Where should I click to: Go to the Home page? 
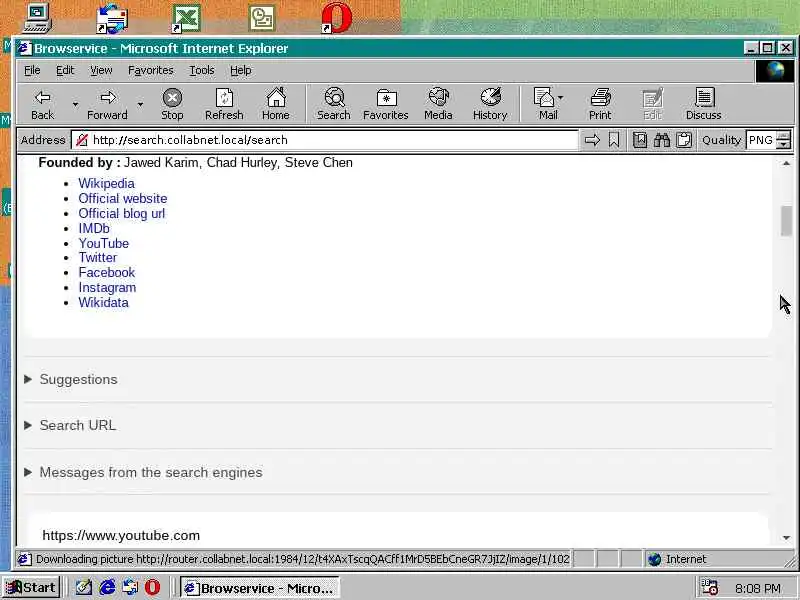click(x=276, y=105)
